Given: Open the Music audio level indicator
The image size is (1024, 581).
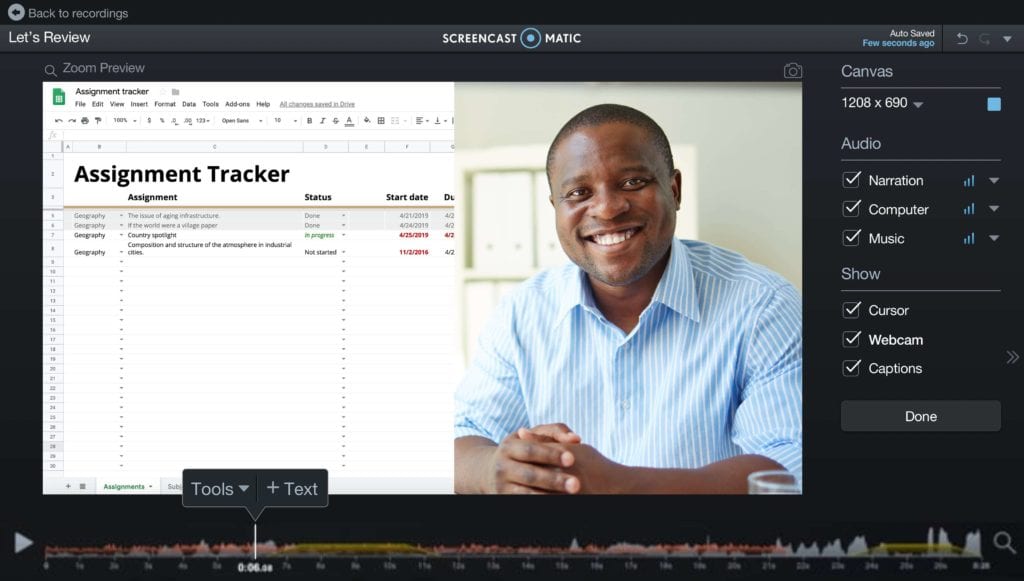Looking at the screenshot, I should (970, 238).
